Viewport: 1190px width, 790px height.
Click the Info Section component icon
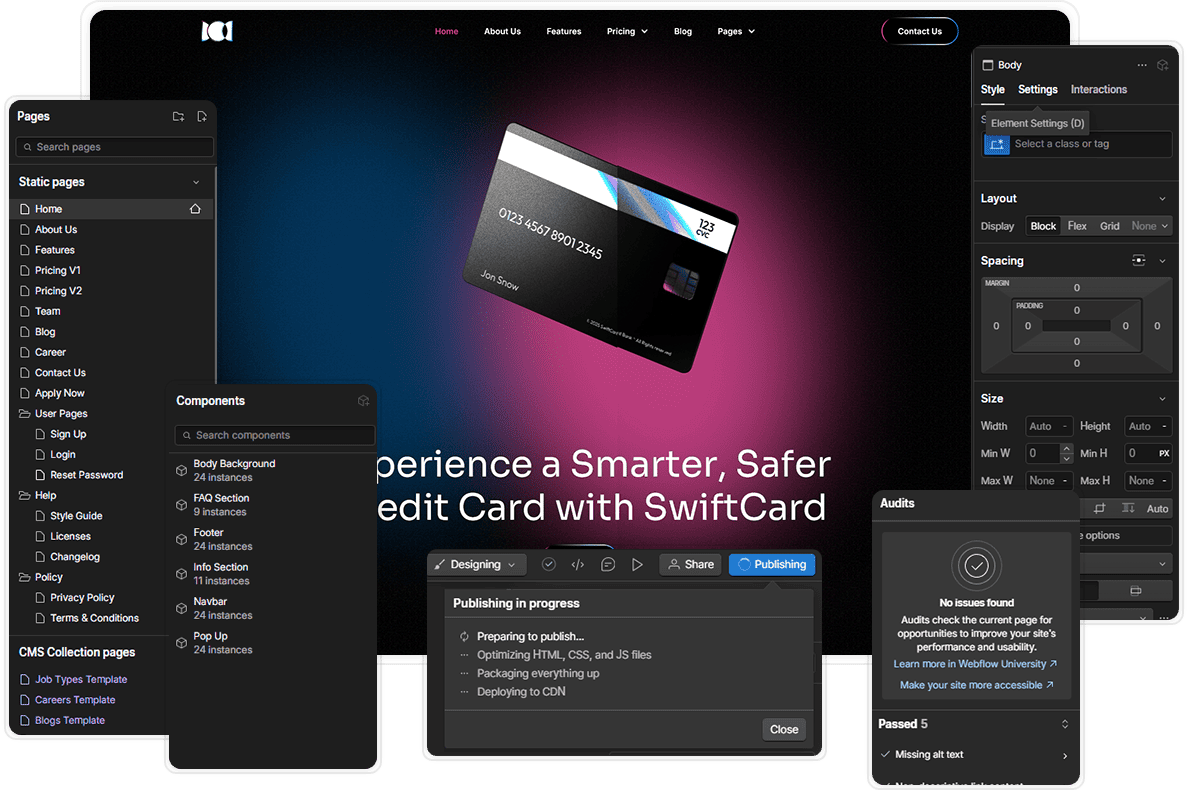pyautogui.click(x=181, y=574)
